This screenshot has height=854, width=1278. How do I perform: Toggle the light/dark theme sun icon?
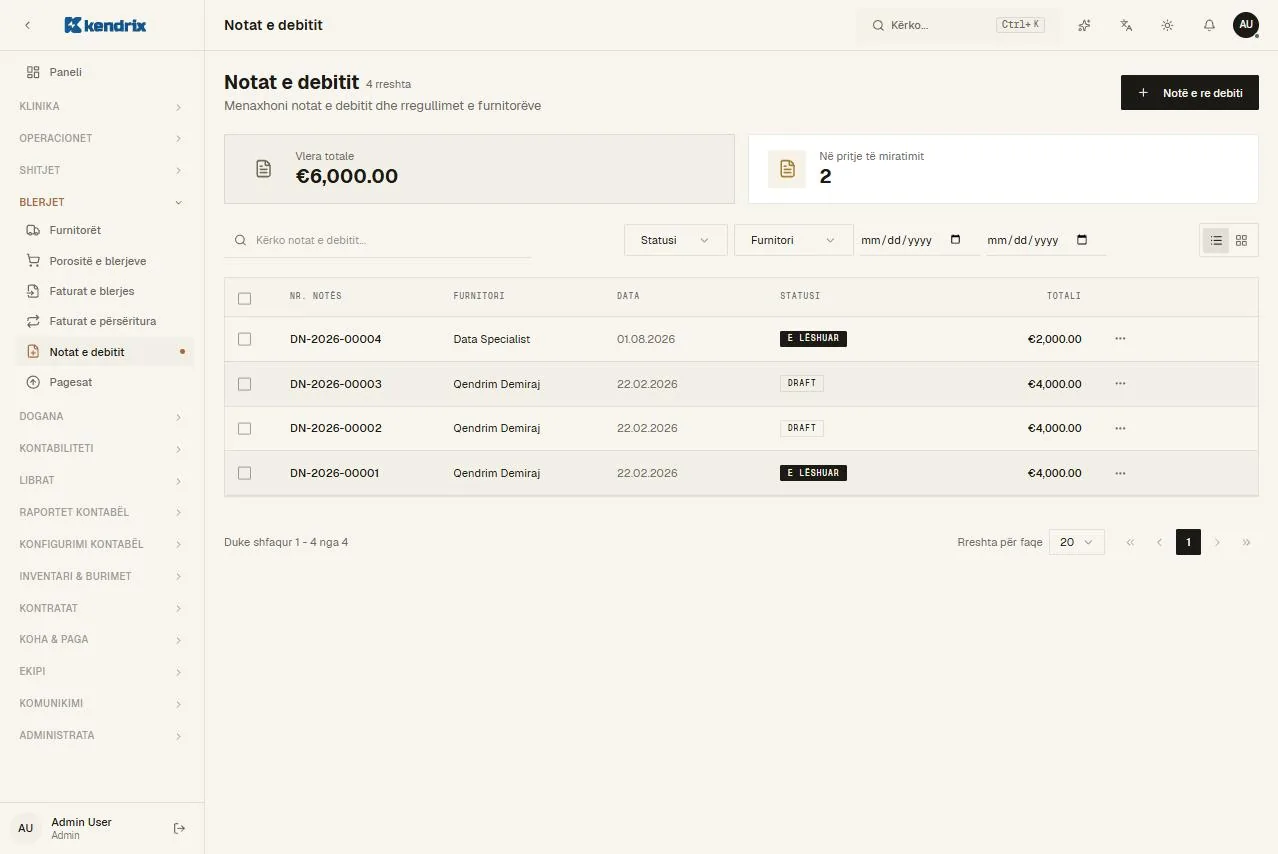[1167, 25]
